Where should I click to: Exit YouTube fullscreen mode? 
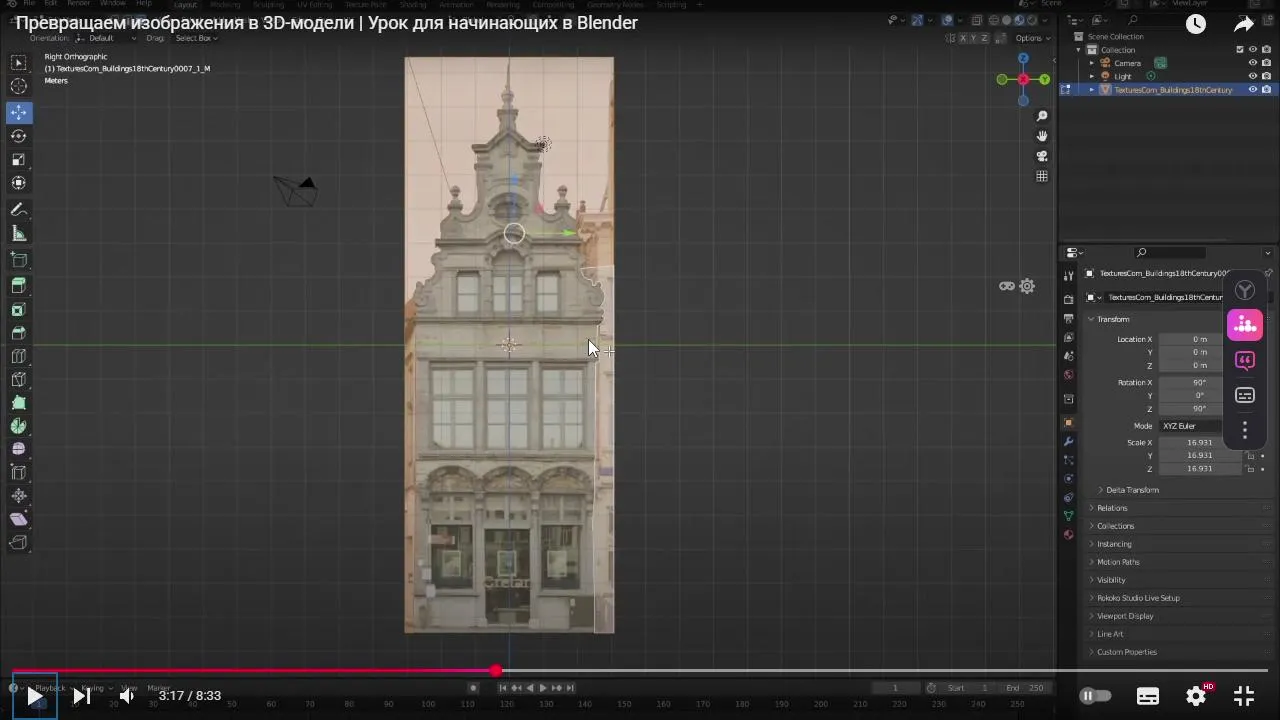(1244, 696)
